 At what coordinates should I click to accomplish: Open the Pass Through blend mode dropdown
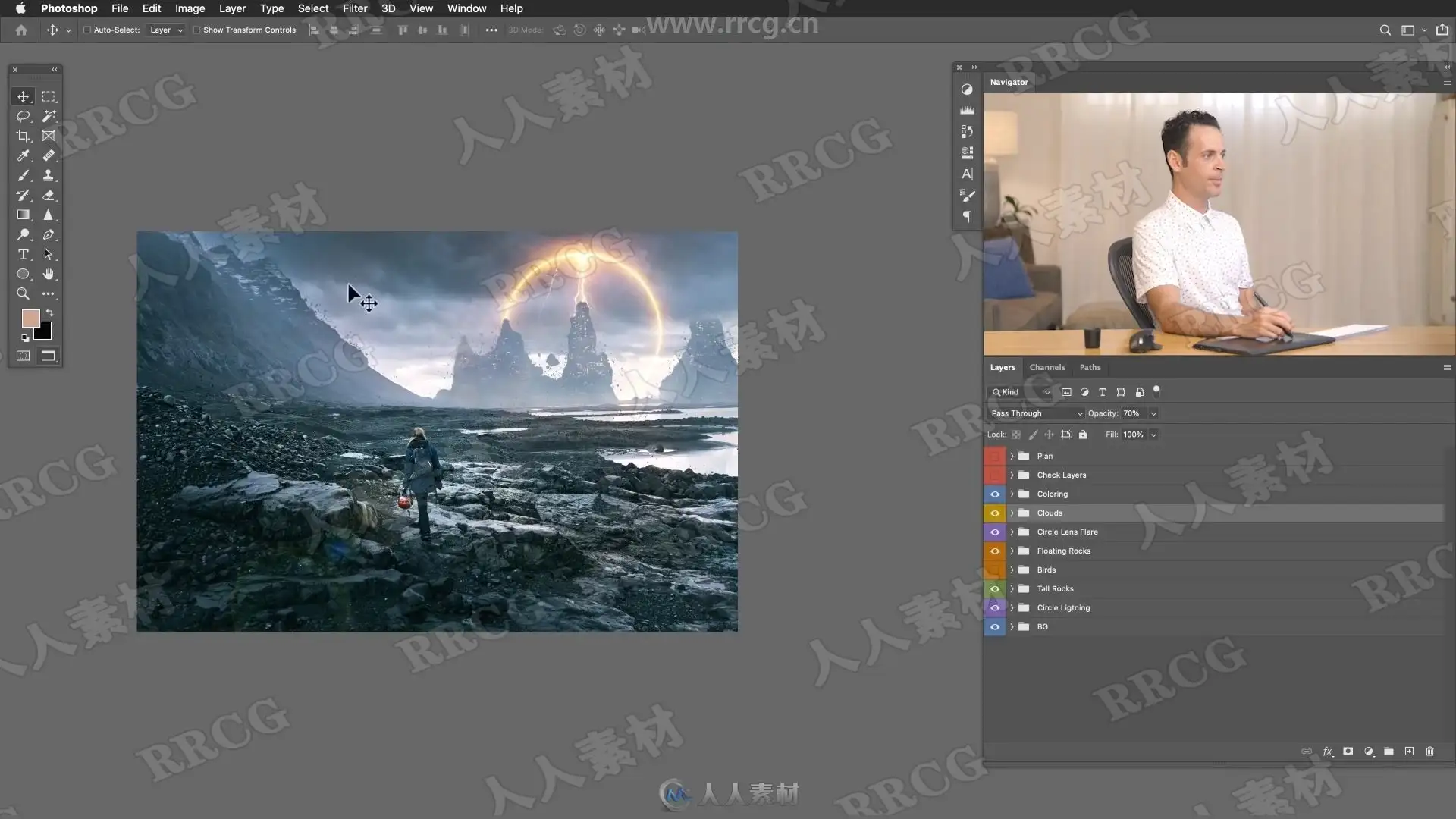click(x=1036, y=413)
